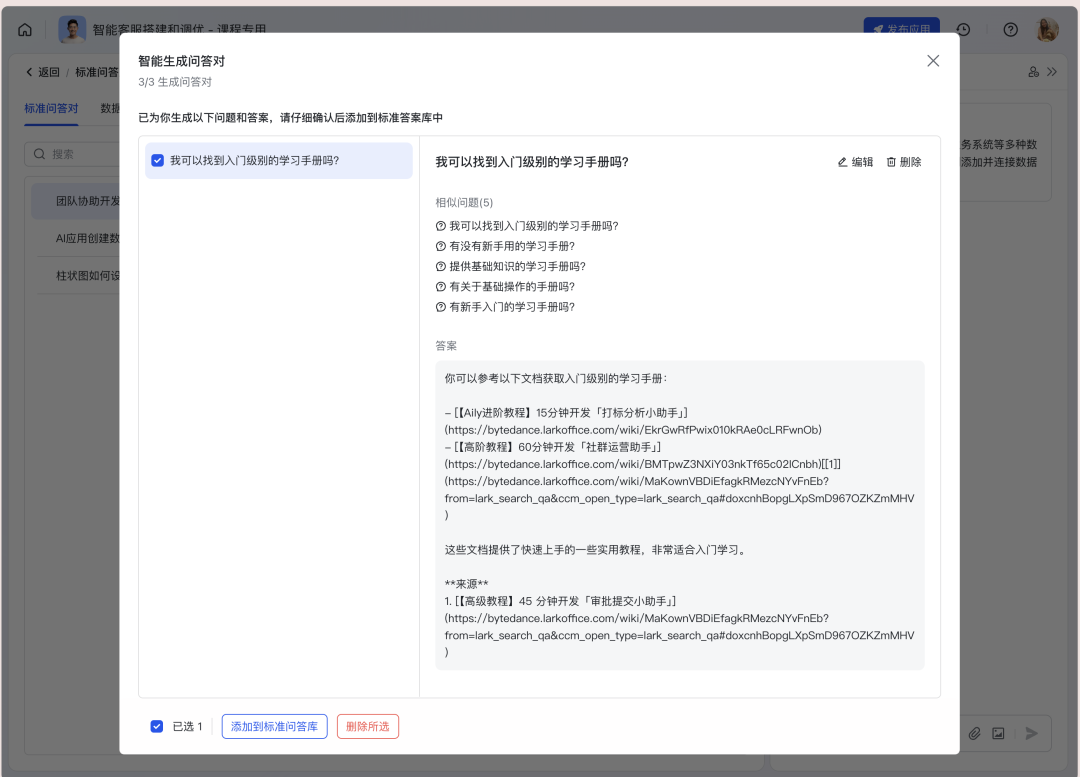Toggle the 已选 1 select-all checkbox
The image size is (1080, 777).
click(157, 727)
